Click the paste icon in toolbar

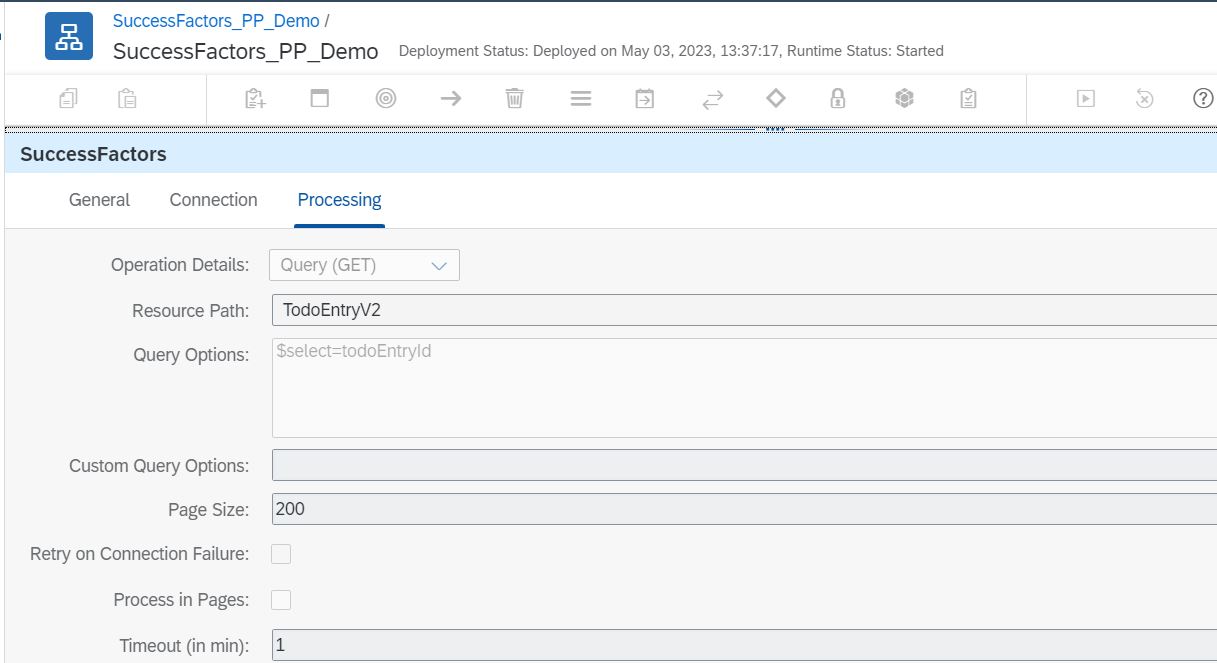coord(127,98)
